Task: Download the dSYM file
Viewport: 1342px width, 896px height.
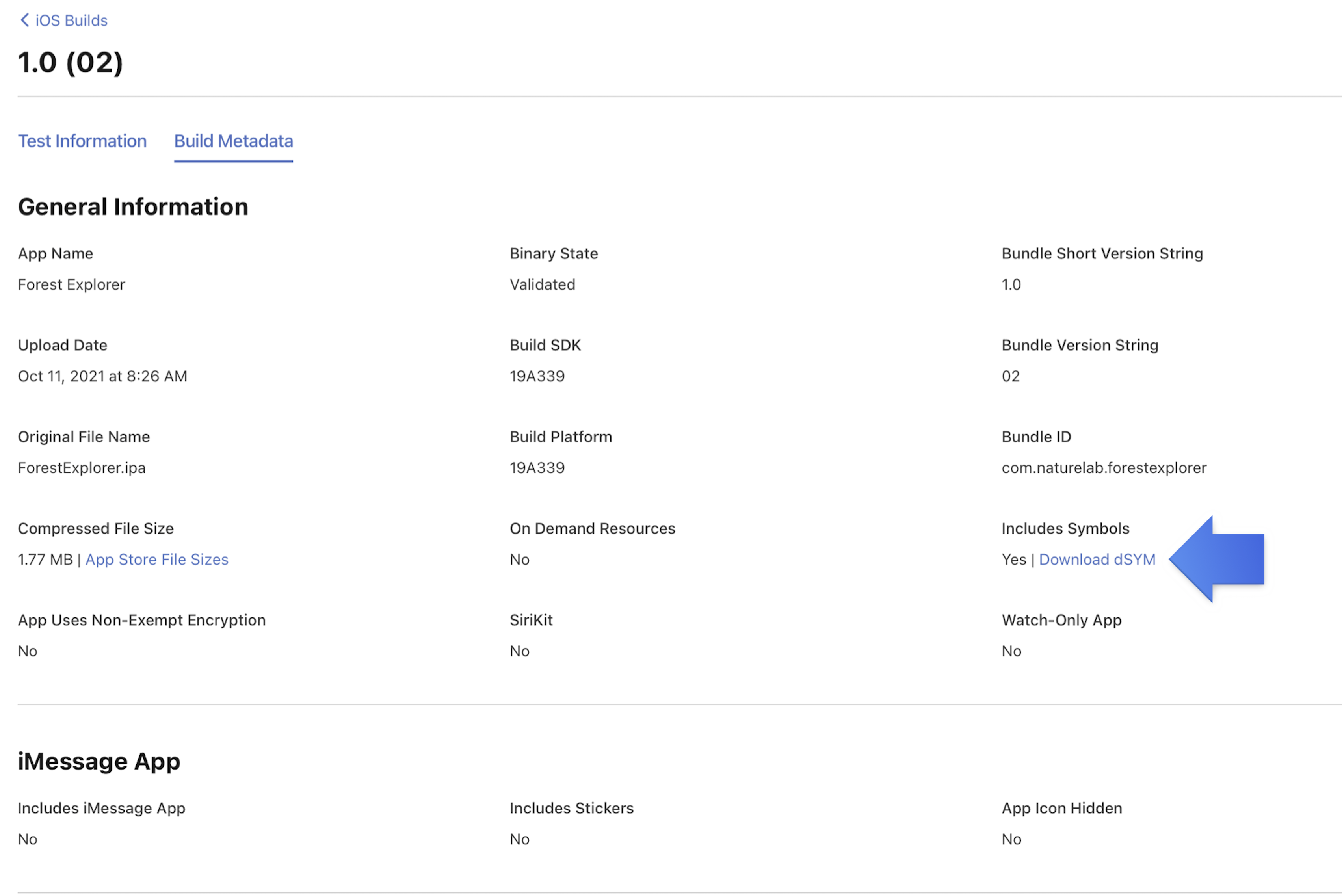Action: (x=1097, y=560)
